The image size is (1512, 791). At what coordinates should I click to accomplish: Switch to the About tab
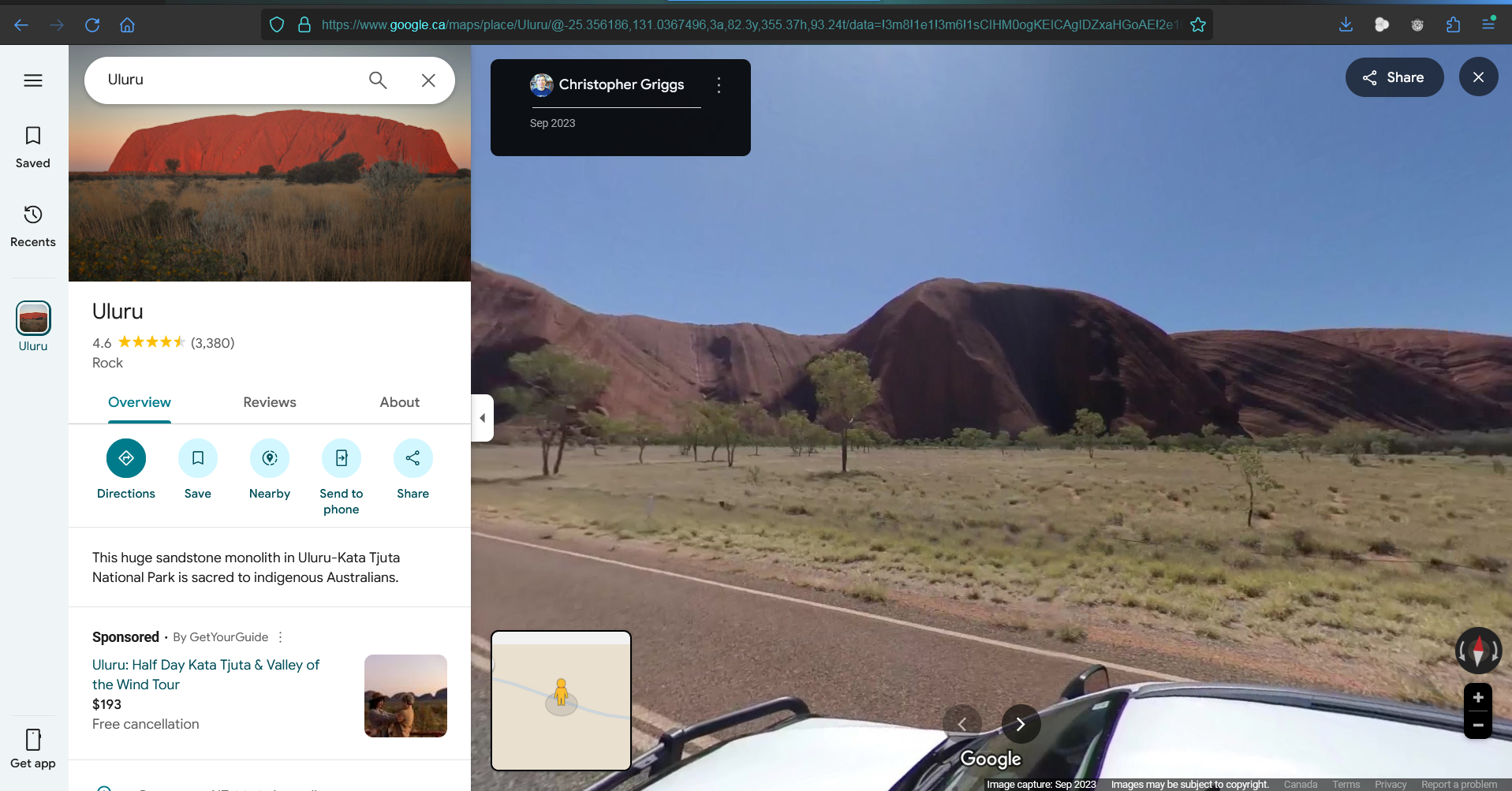[x=400, y=402]
